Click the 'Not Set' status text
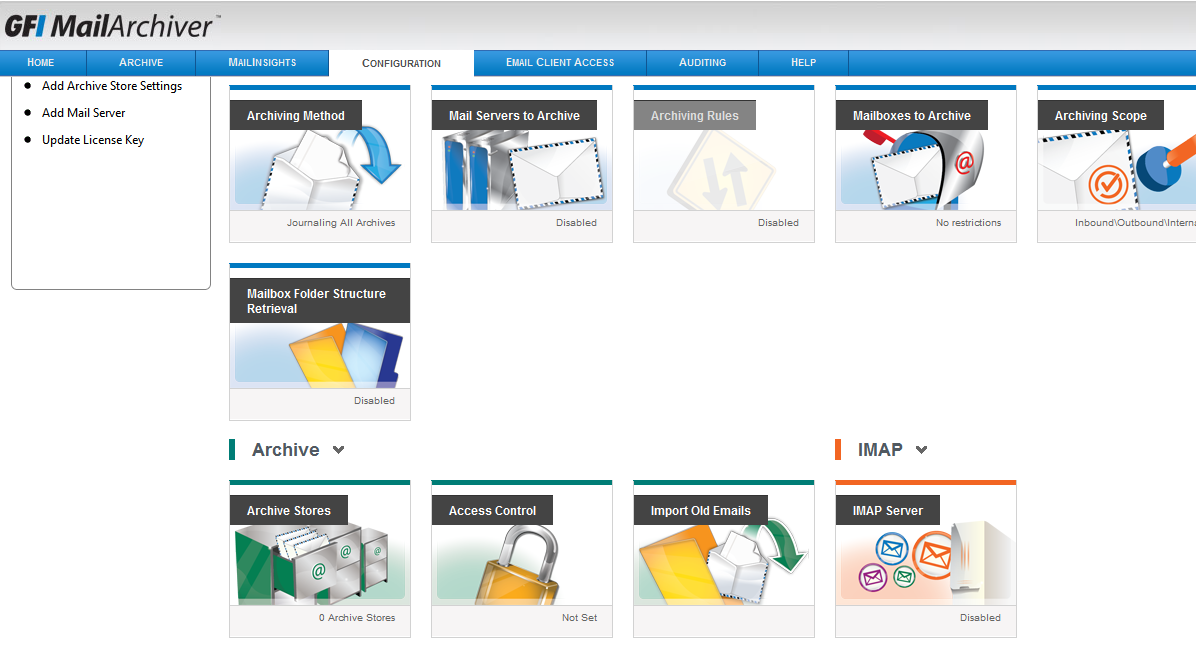 (580, 618)
